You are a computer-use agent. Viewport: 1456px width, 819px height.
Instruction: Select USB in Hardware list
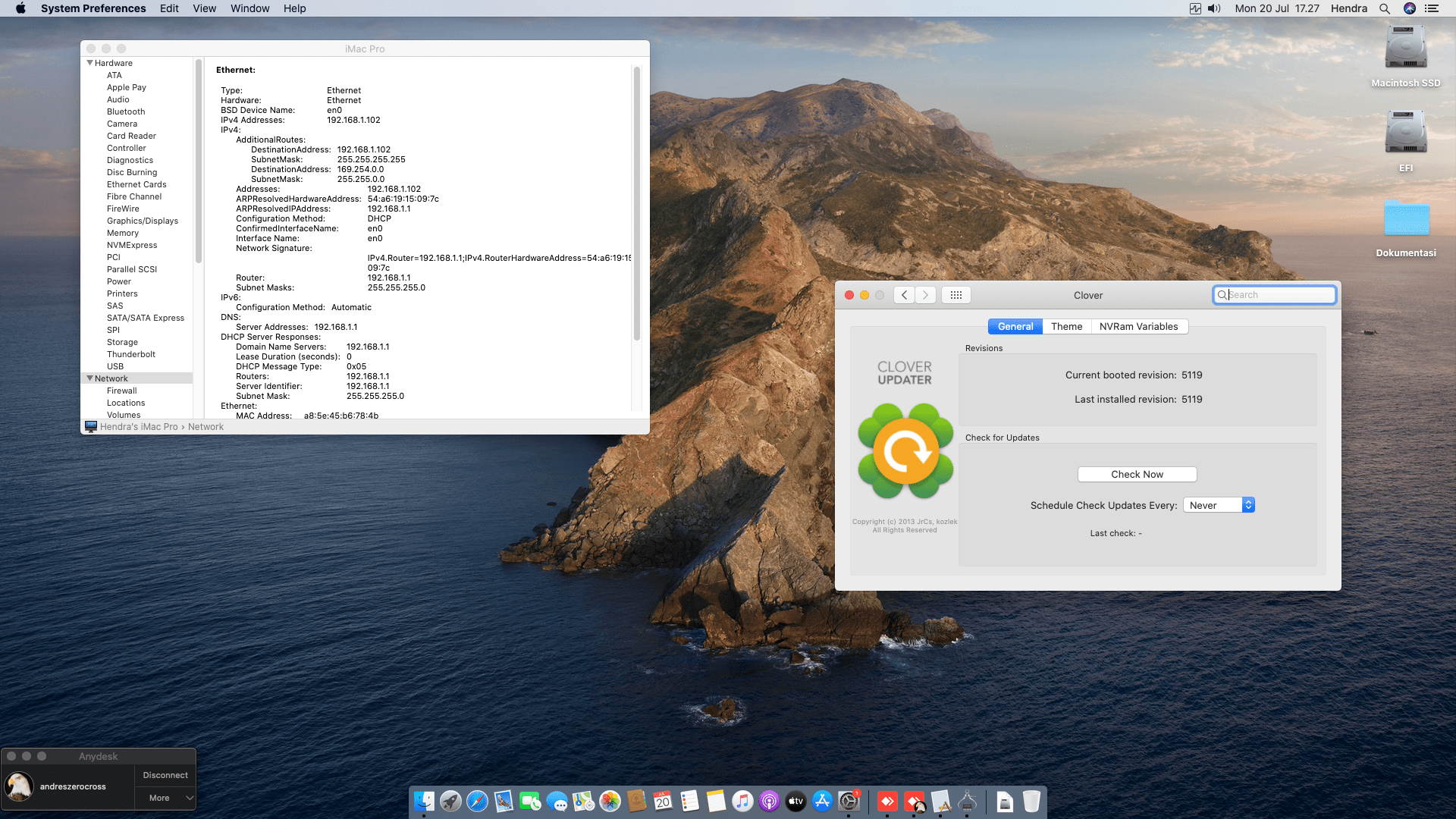[115, 366]
